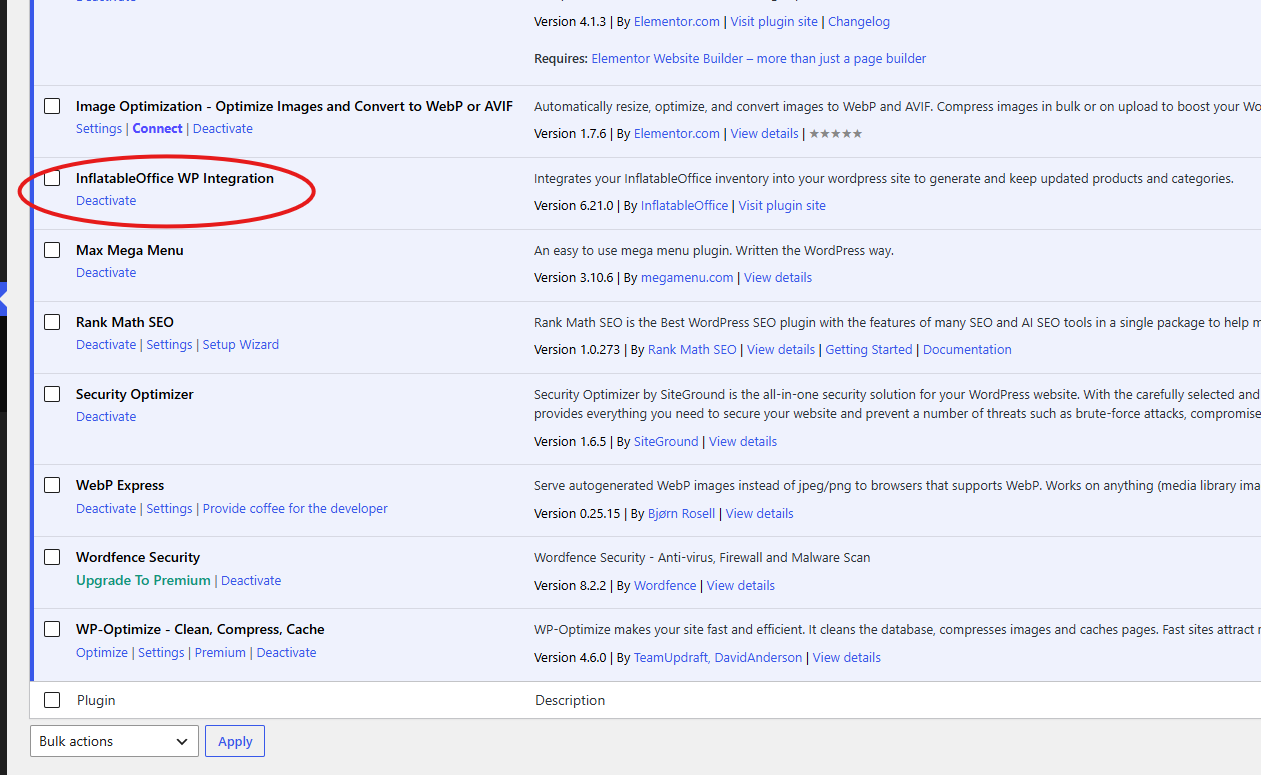This screenshot has height=775, width=1261.
Task: Open Rank Math Getting Started link
Action: [x=869, y=349]
